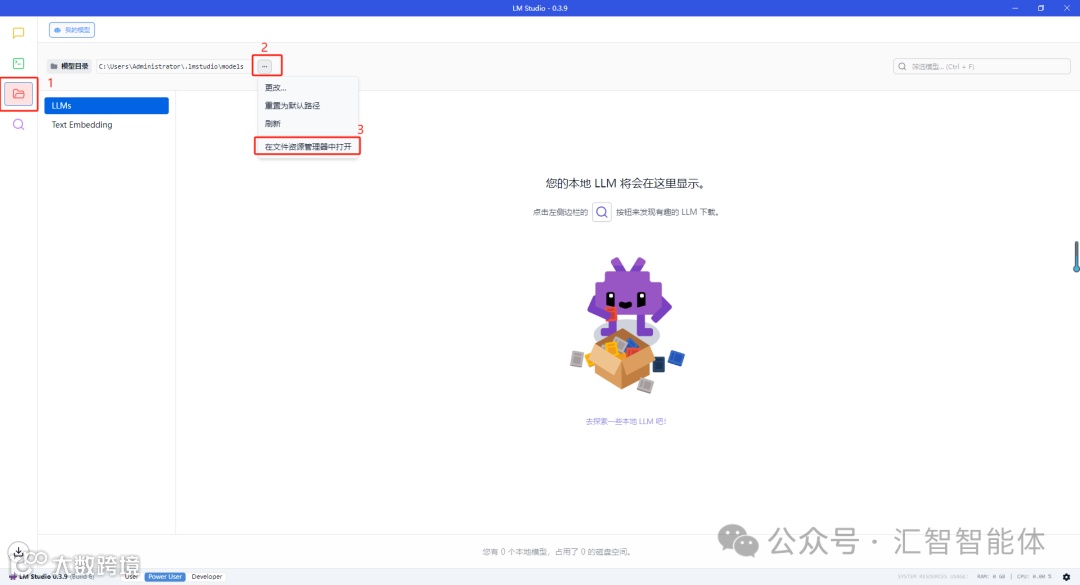Open the Chat section in sidebar
This screenshot has width=1080, height=585.
pos(19,33)
